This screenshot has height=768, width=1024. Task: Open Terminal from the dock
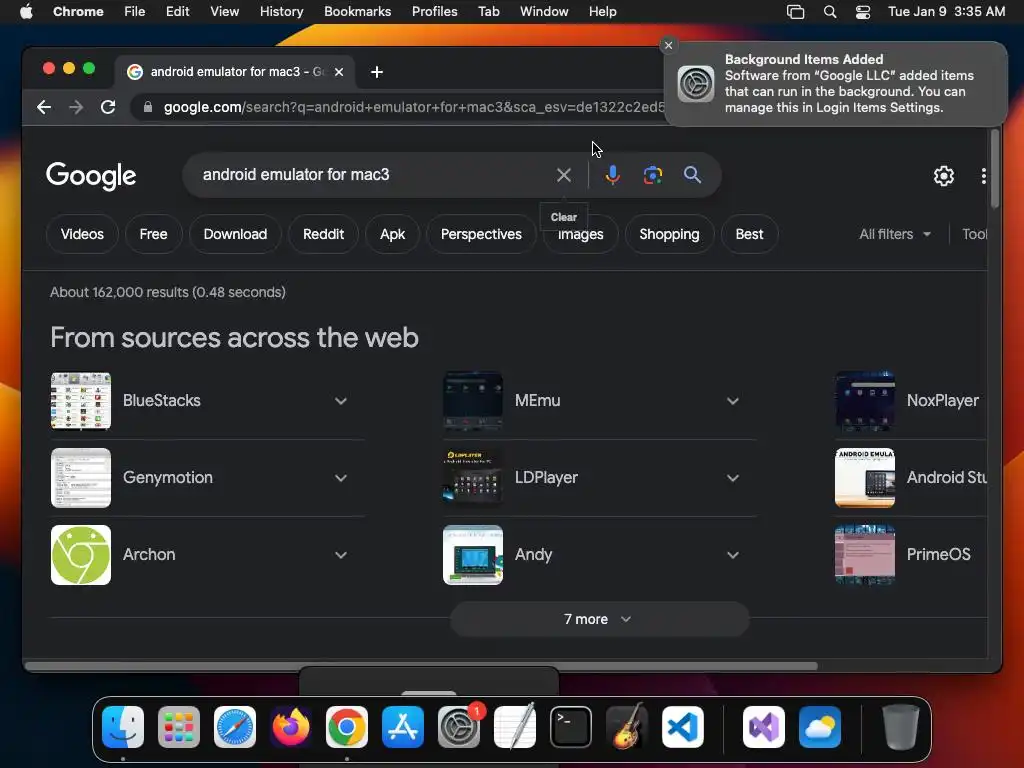(571, 727)
